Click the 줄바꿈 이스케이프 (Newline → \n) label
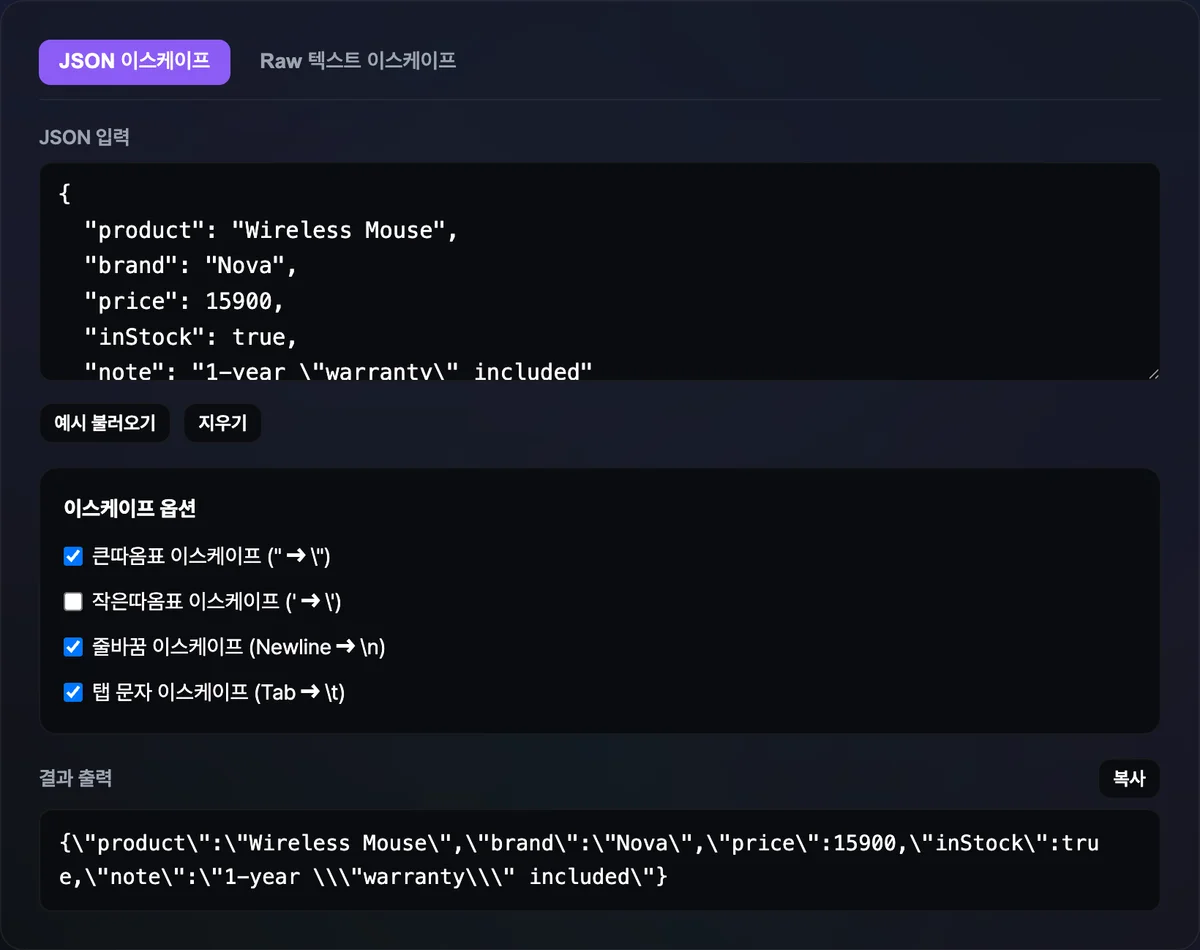The image size is (1200, 950). coord(238,647)
